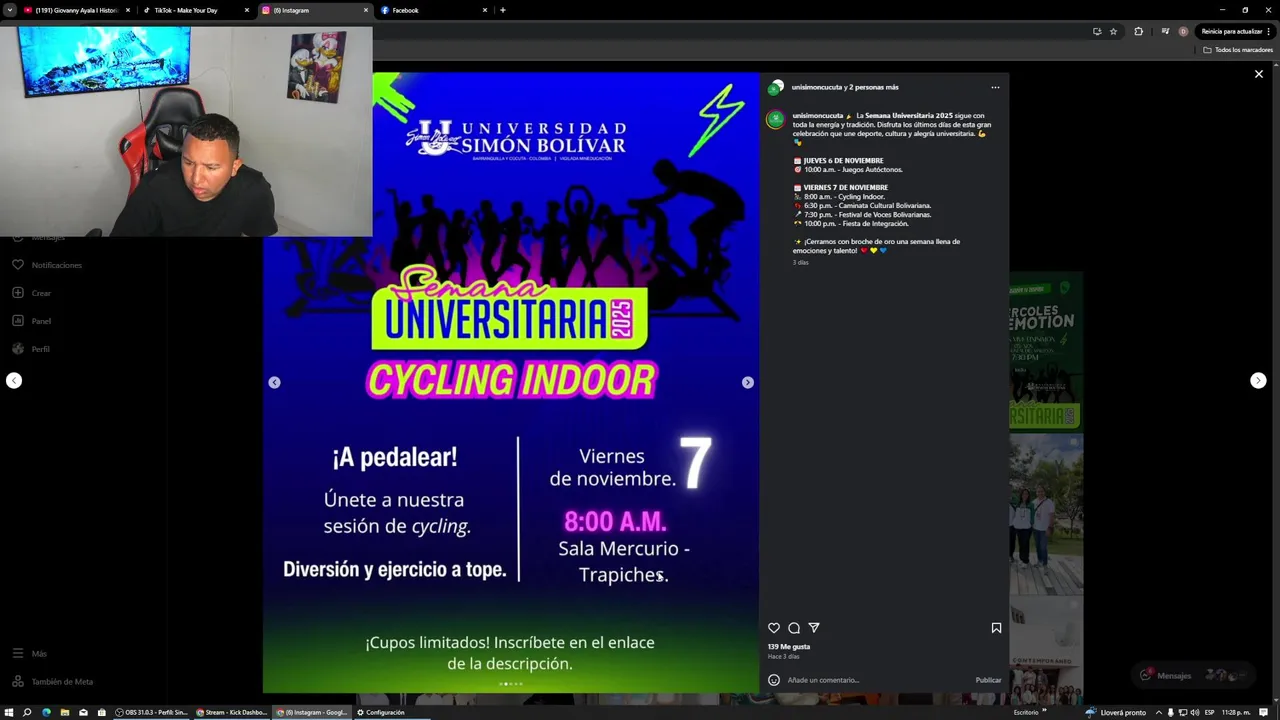Open the two women photo thumbnail
1280x720 pixels.
[1046, 514]
